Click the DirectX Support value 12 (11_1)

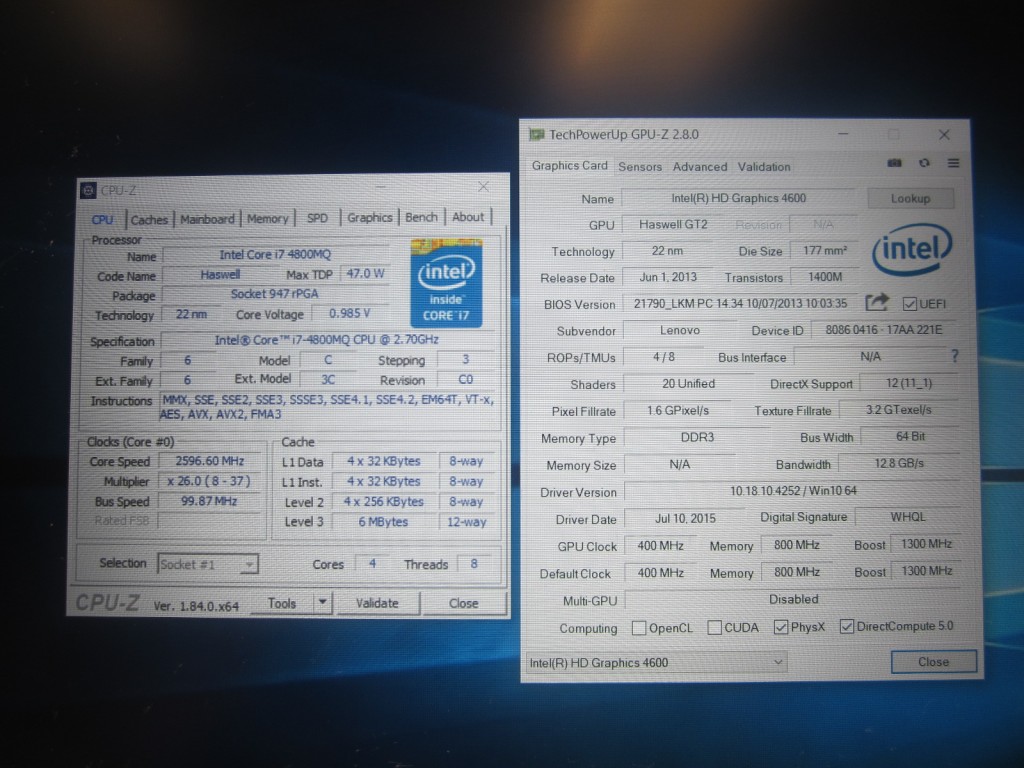coord(909,383)
